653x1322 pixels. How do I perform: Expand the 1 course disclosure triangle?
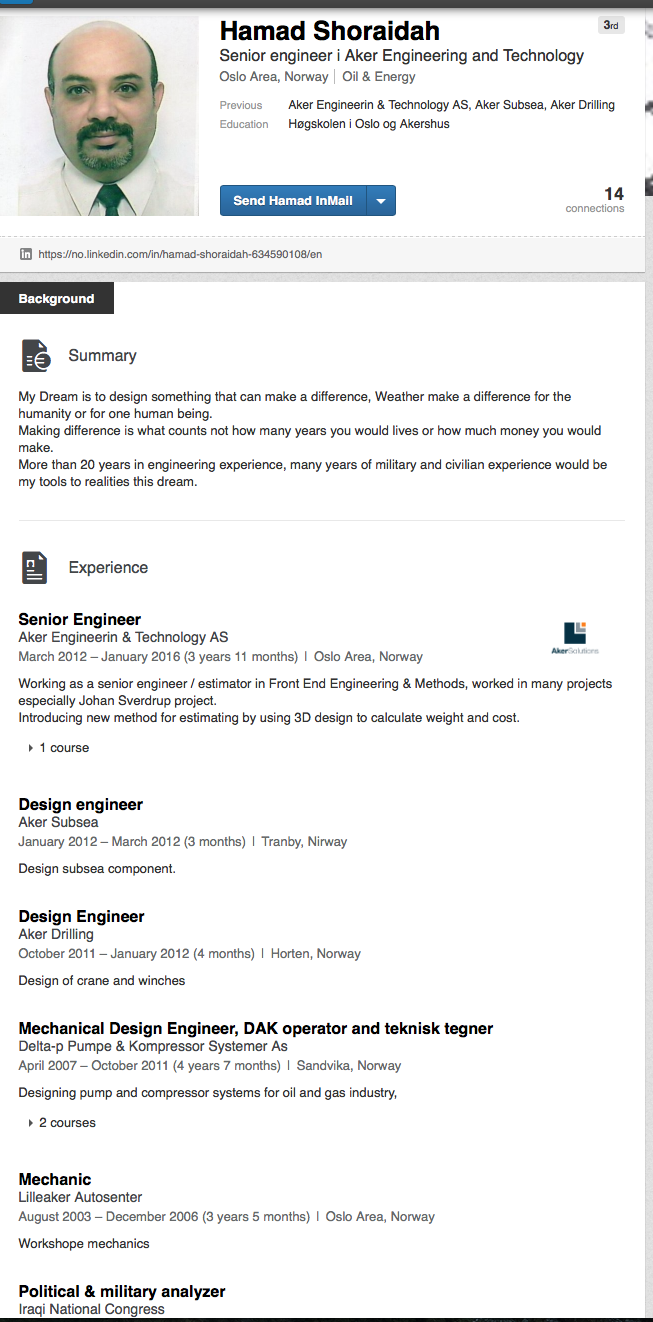pyautogui.click(x=31, y=748)
